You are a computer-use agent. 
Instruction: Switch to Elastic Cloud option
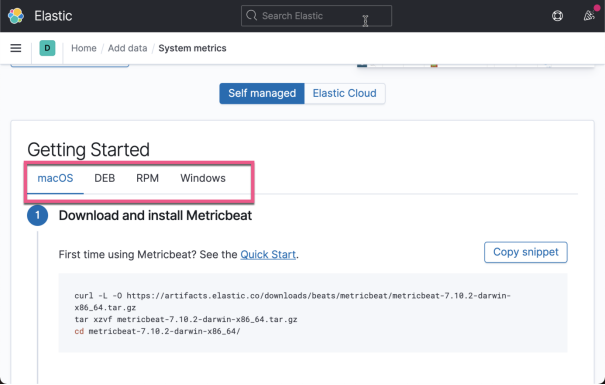(345, 93)
